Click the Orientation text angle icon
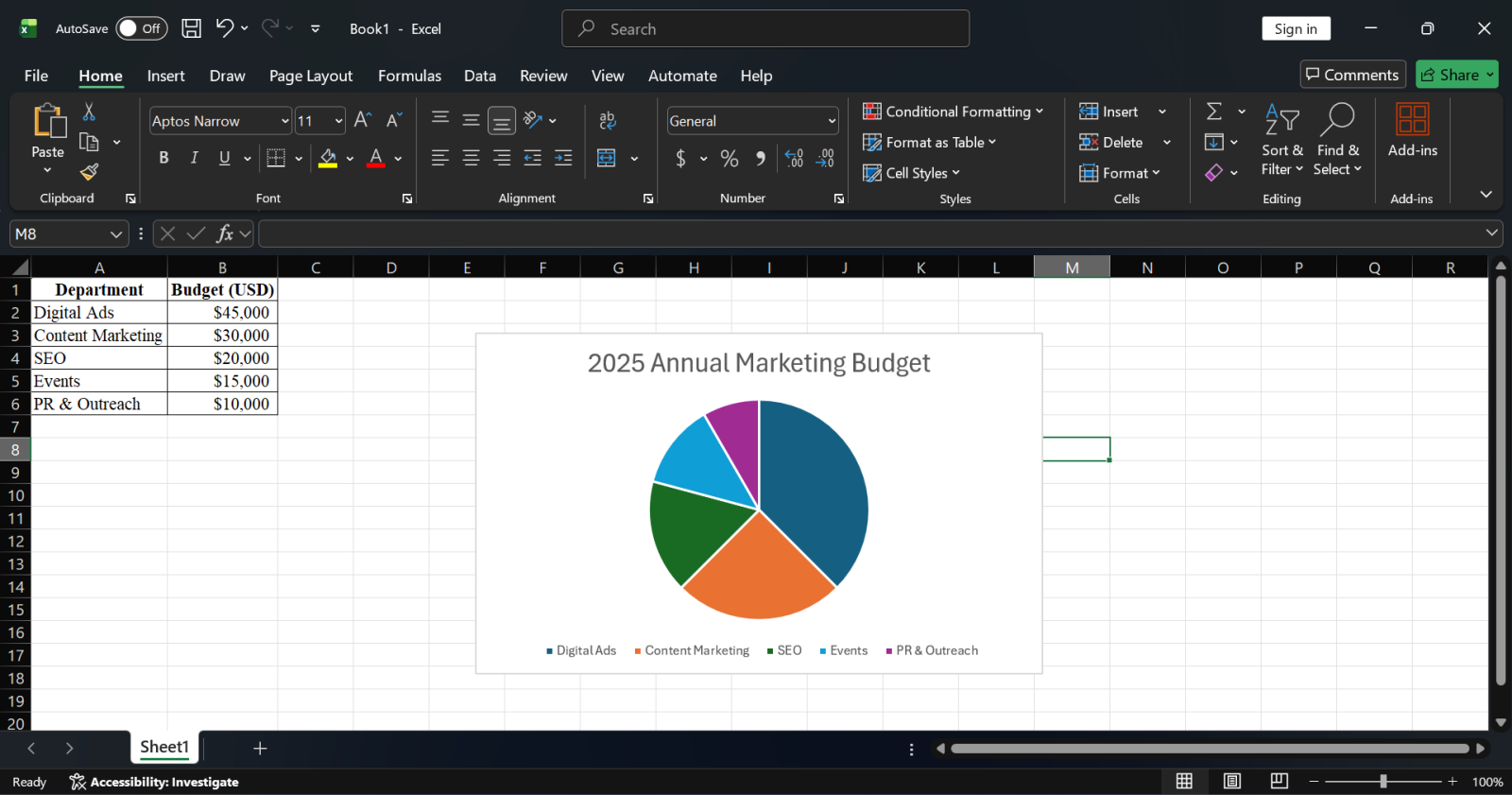This screenshot has height=795, width=1512. (533, 120)
